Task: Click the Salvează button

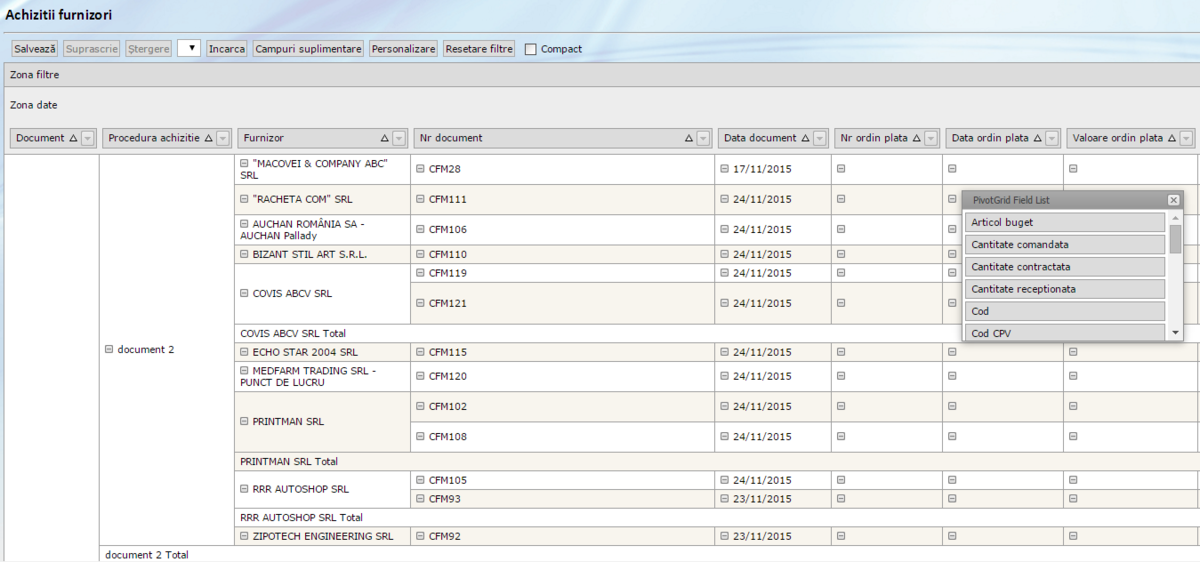Action: [35, 48]
